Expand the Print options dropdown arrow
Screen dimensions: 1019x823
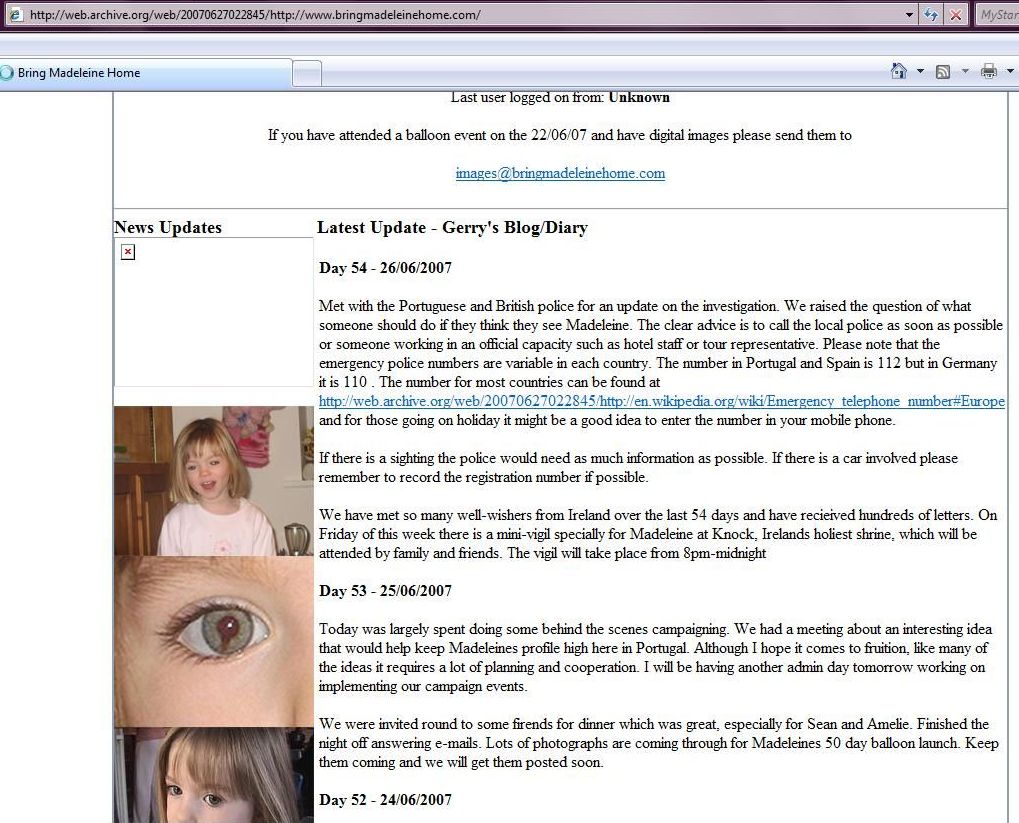(x=1010, y=72)
